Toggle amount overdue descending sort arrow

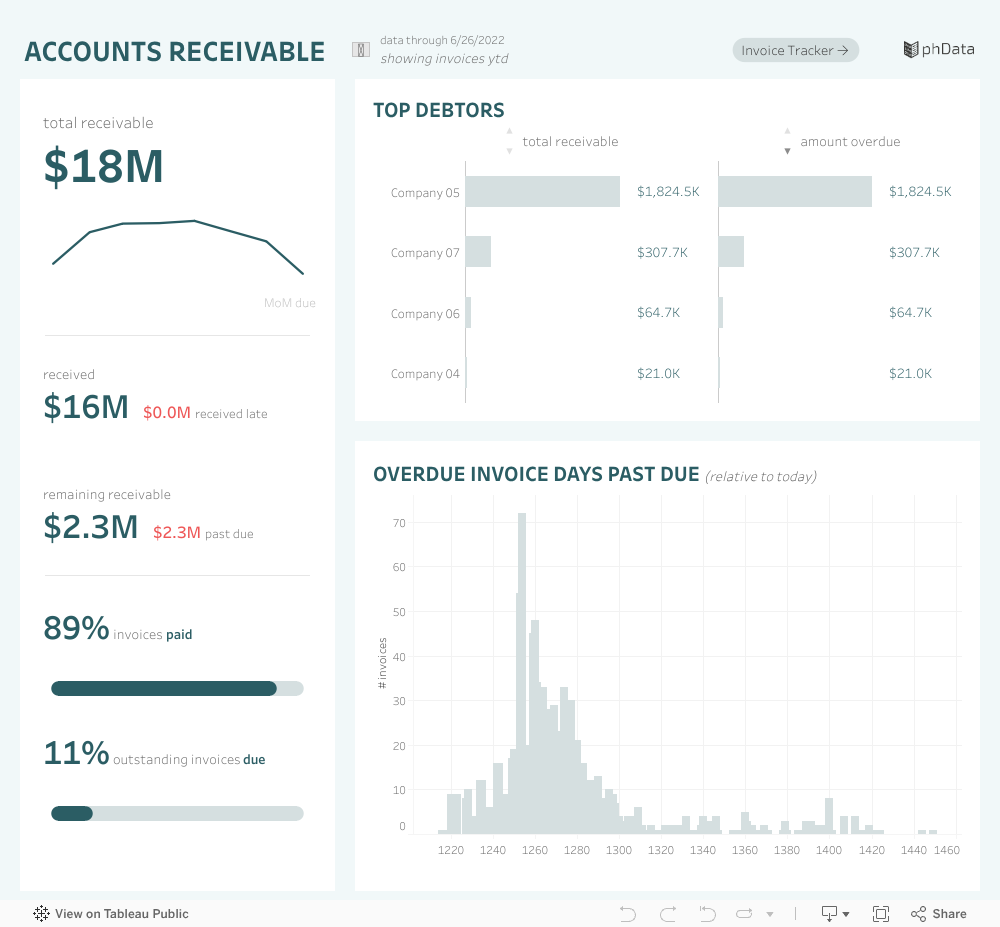tap(787, 151)
